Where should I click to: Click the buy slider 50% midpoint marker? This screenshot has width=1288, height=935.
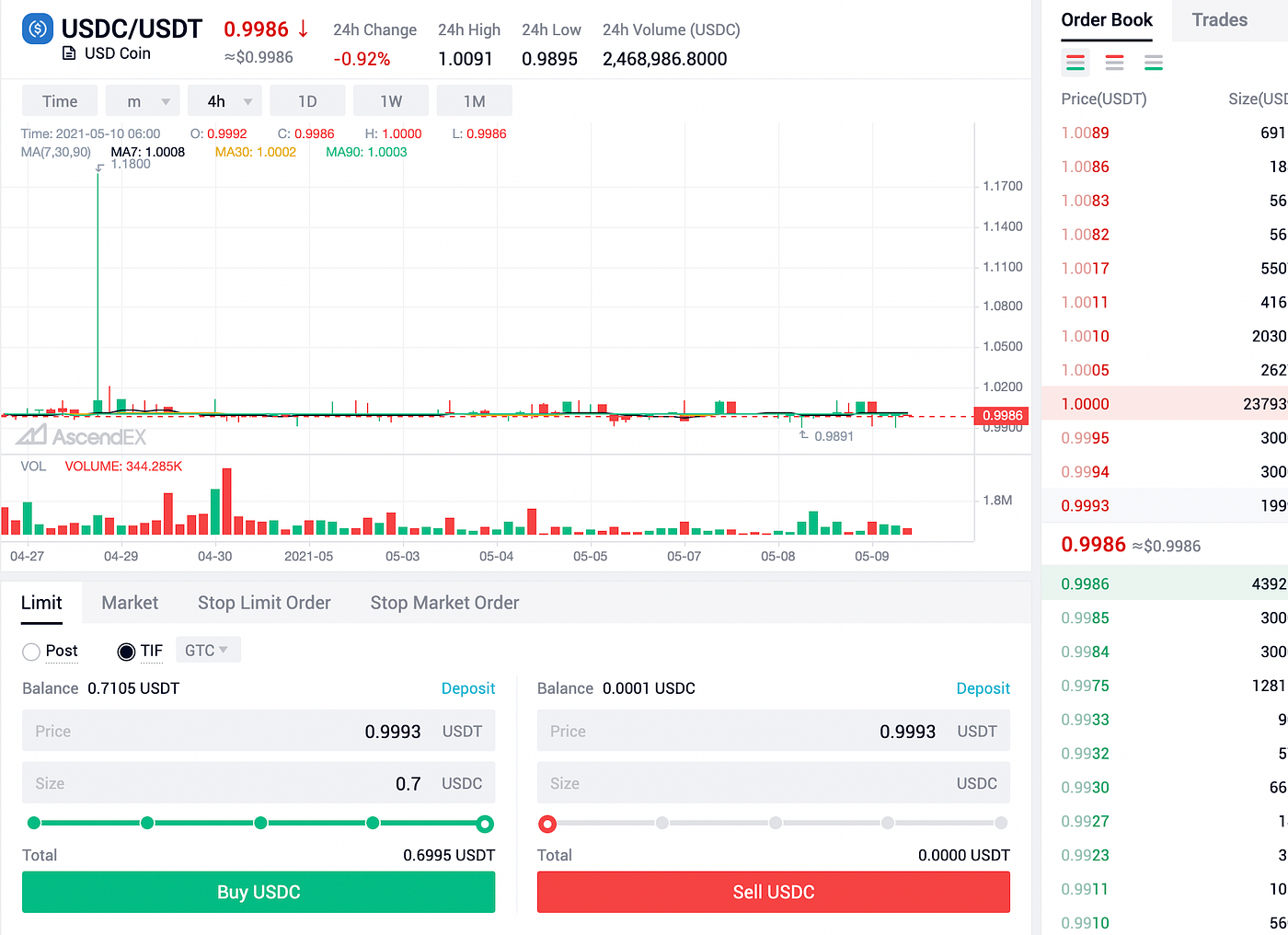(260, 823)
